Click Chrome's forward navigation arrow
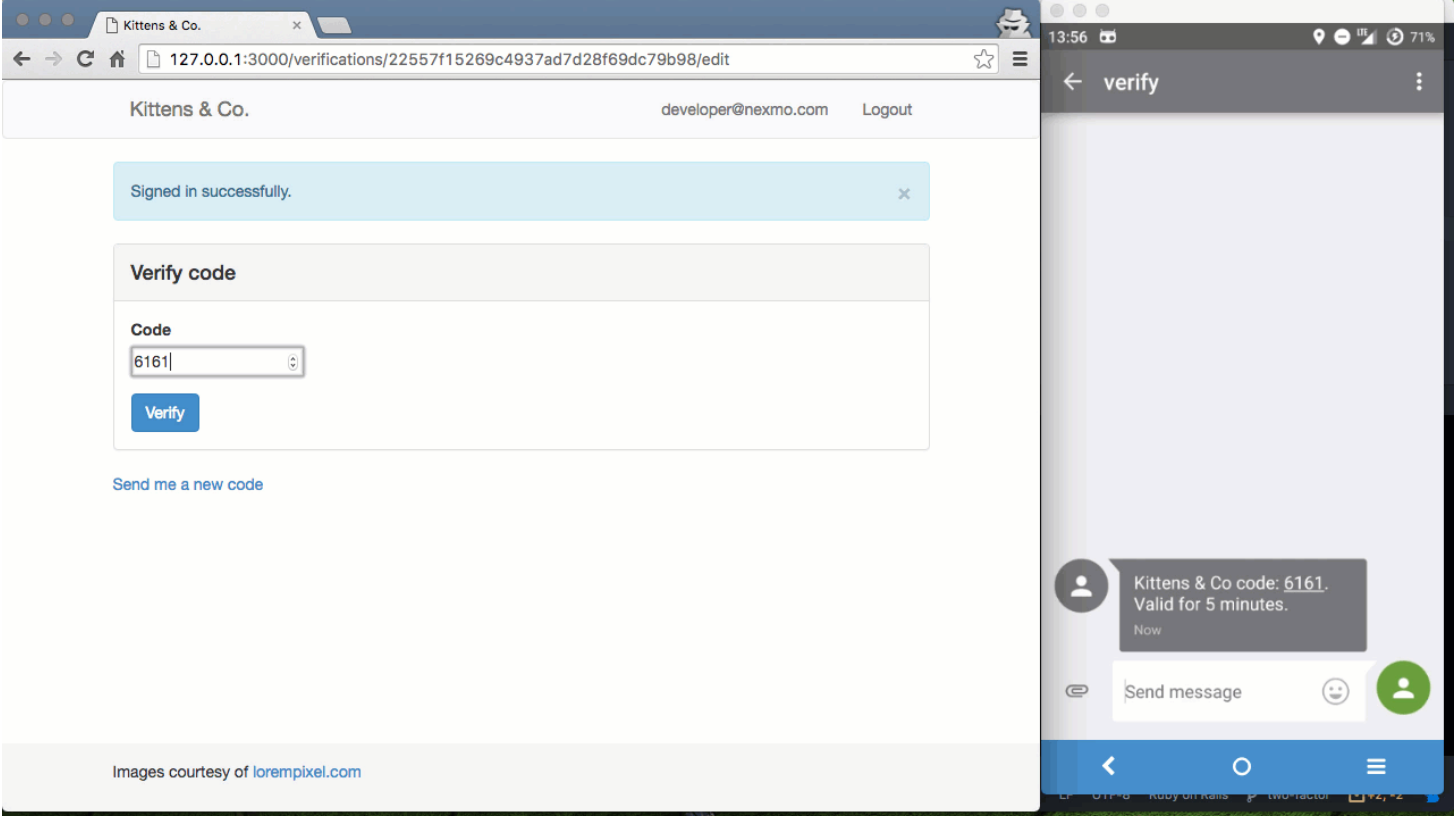The height and width of the screenshot is (816, 1456). [54, 59]
